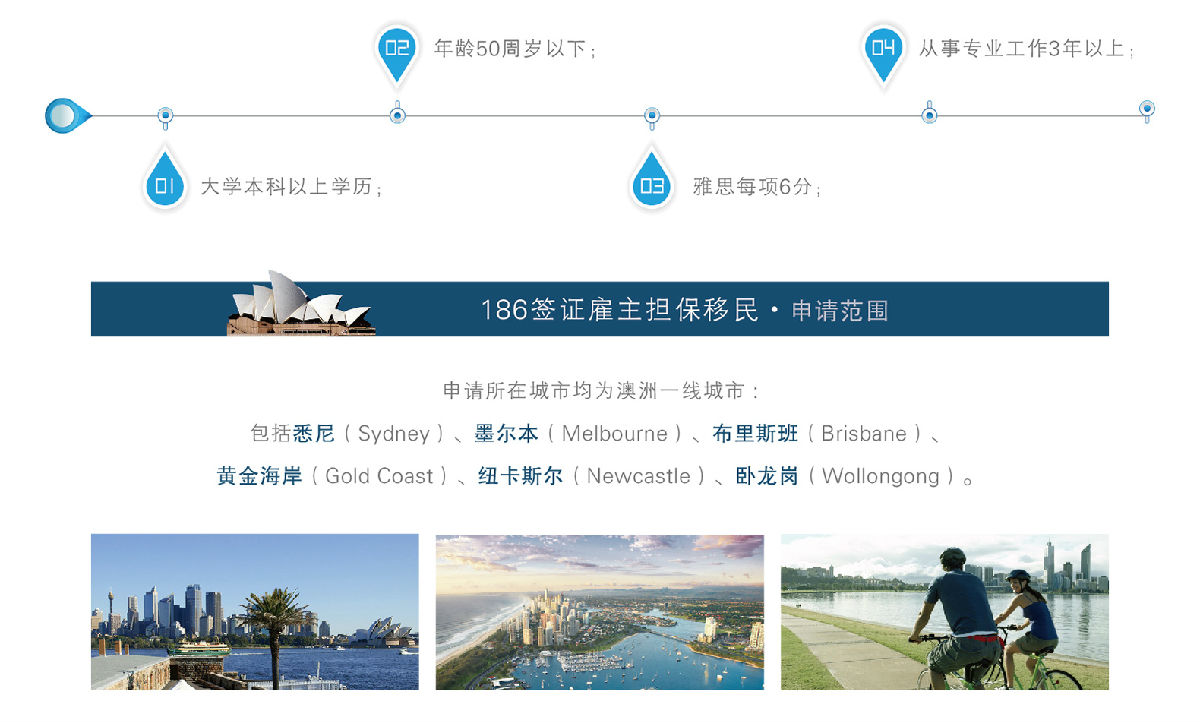Select the 04 water-drop pin icon
This screenshot has width=1200, height=723.
(x=883, y=52)
